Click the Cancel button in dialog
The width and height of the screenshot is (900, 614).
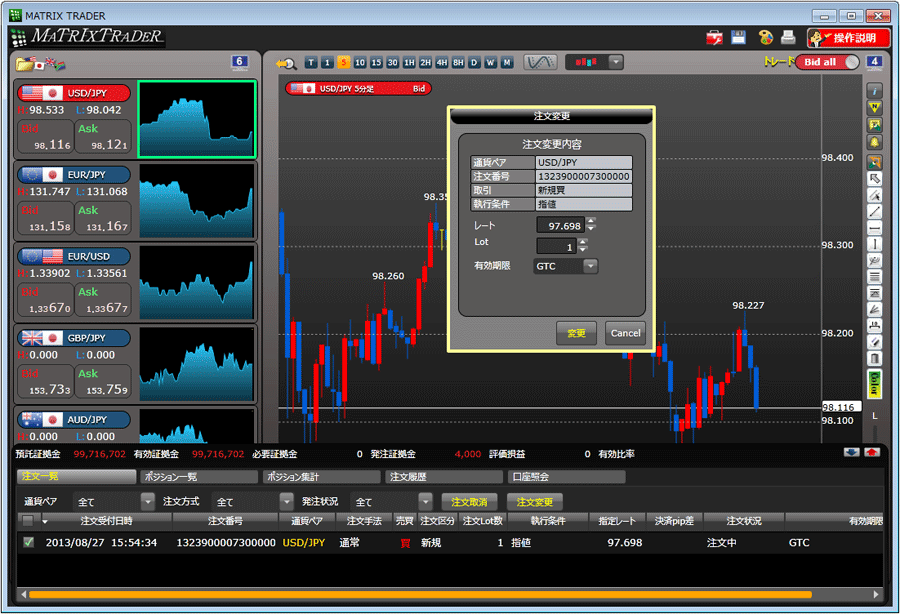(x=625, y=333)
